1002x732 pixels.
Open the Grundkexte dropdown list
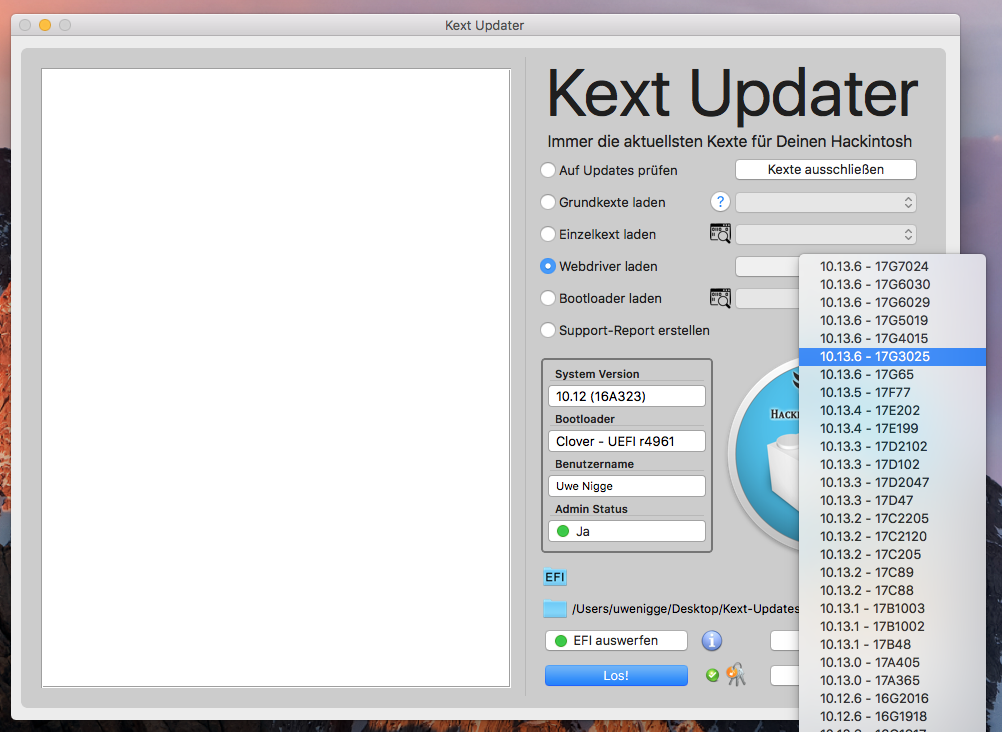[826, 202]
